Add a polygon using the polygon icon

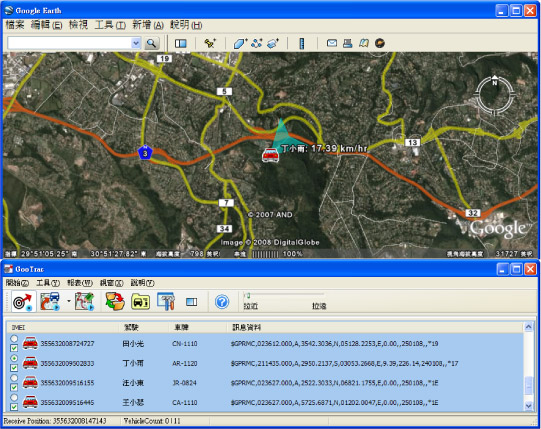coord(240,43)
